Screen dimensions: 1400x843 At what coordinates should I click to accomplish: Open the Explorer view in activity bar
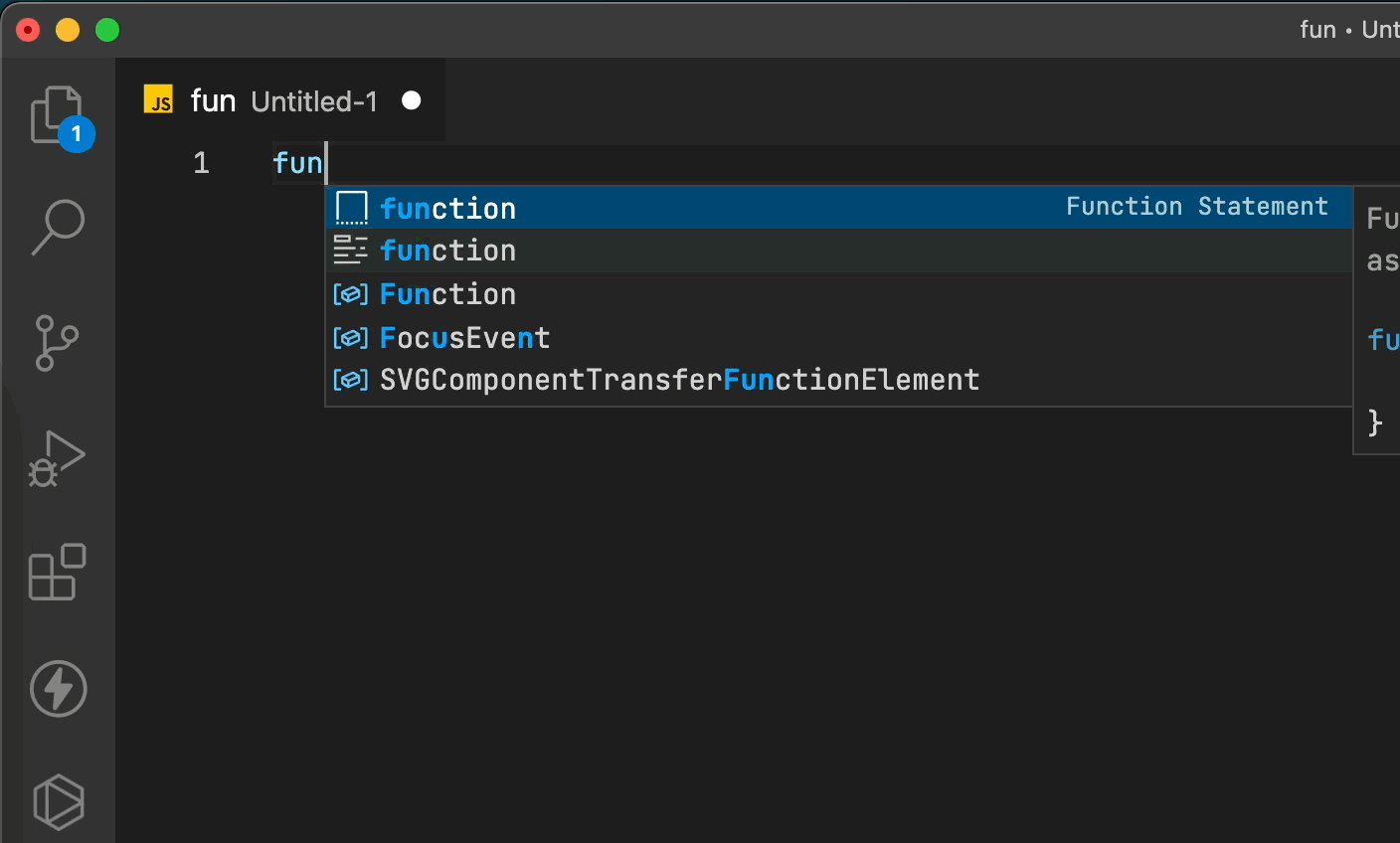pos(58,116)
